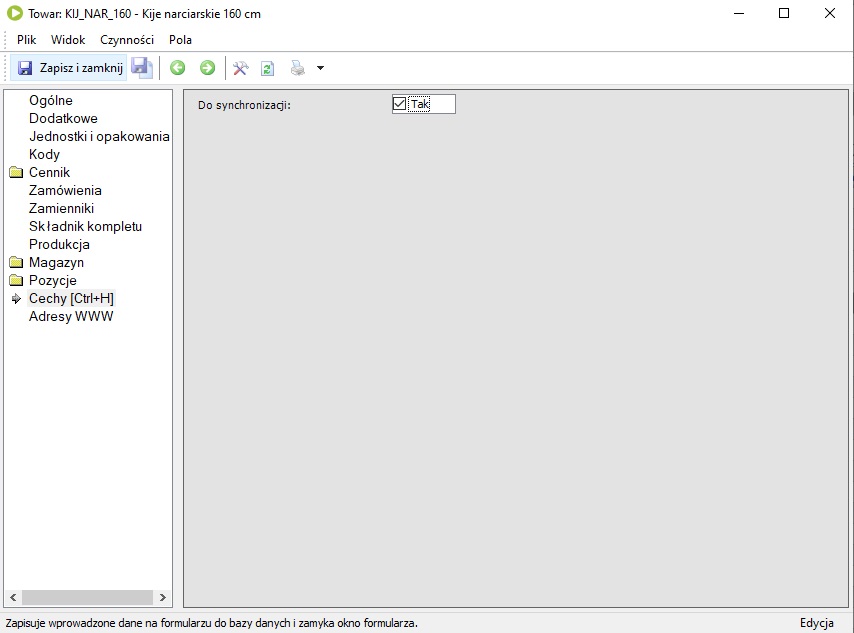Click the sidebar horizontal scrollbar thumb
Viewport: 854px width, 633px height.
87,597
